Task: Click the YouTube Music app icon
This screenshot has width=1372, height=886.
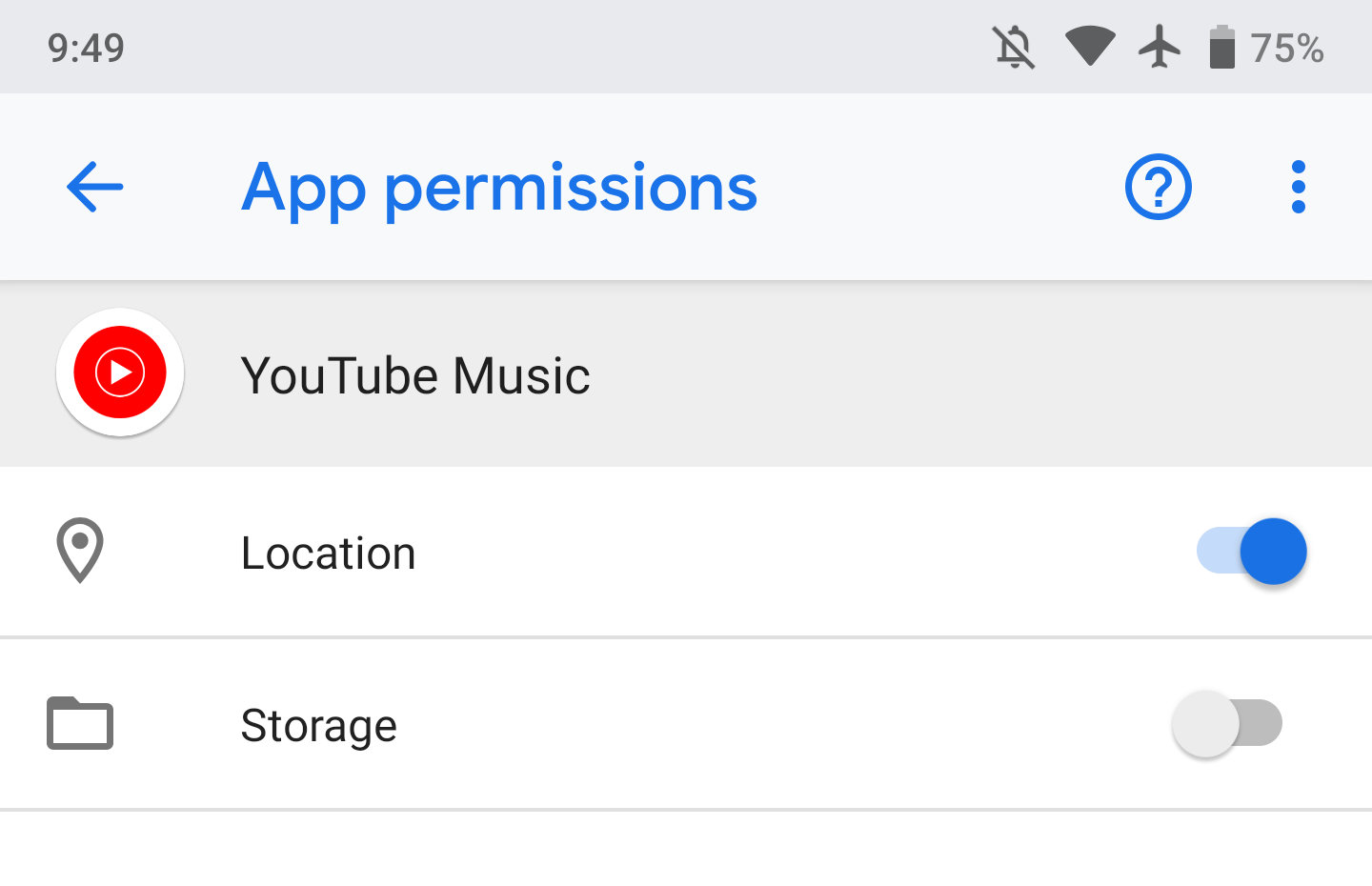Action: (120, 373)
